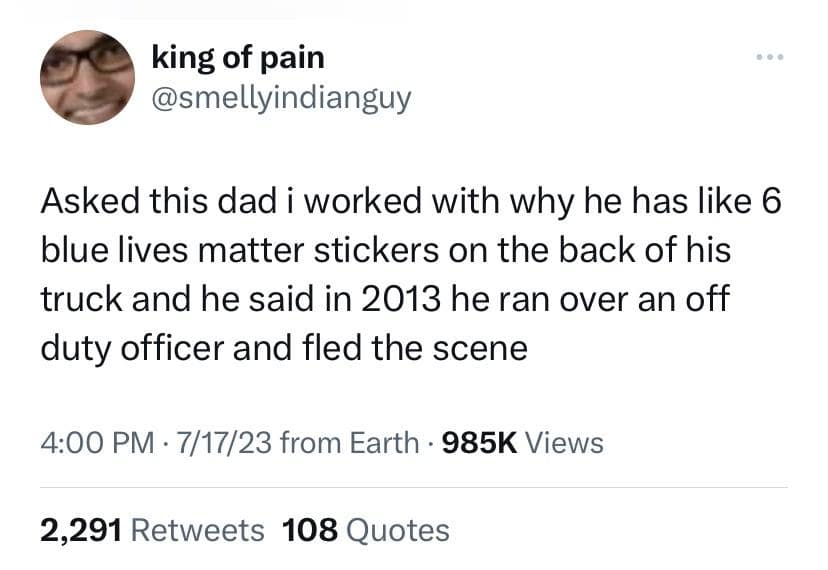Click the 108 quote count number
Image resolution: width=828 pixels, height=570 pixels.
click(310, 529)
